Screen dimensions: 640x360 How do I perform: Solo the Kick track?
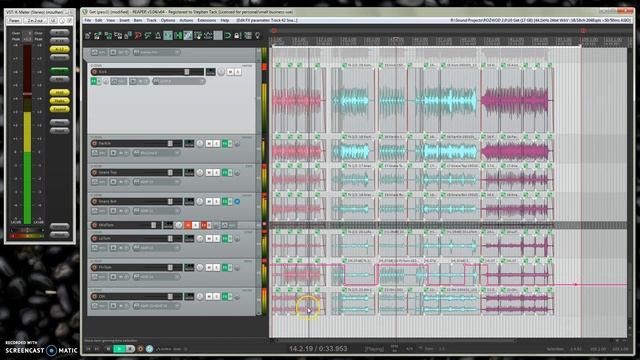point(238,72)
